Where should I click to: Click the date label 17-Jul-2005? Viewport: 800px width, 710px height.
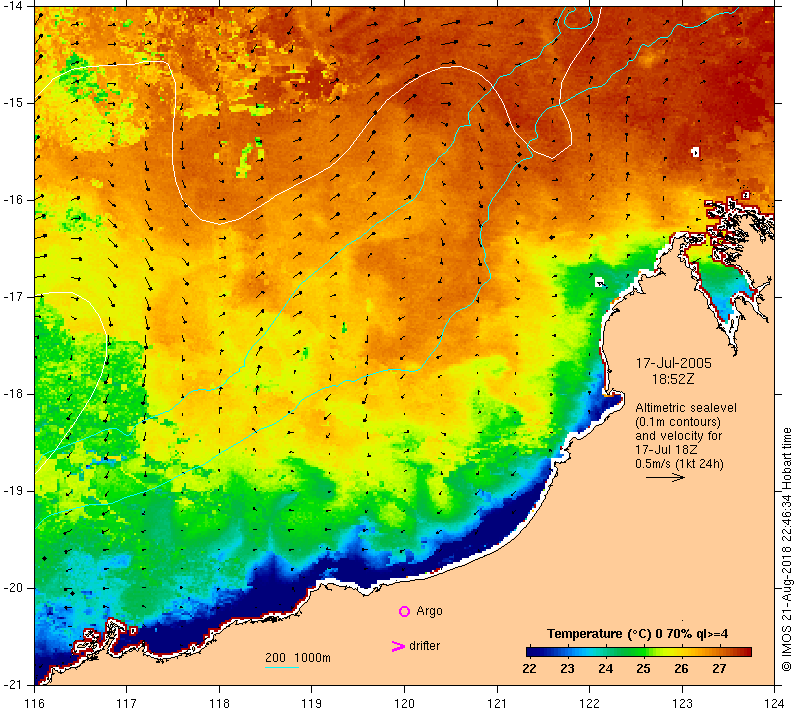click(x=673, y=363)
